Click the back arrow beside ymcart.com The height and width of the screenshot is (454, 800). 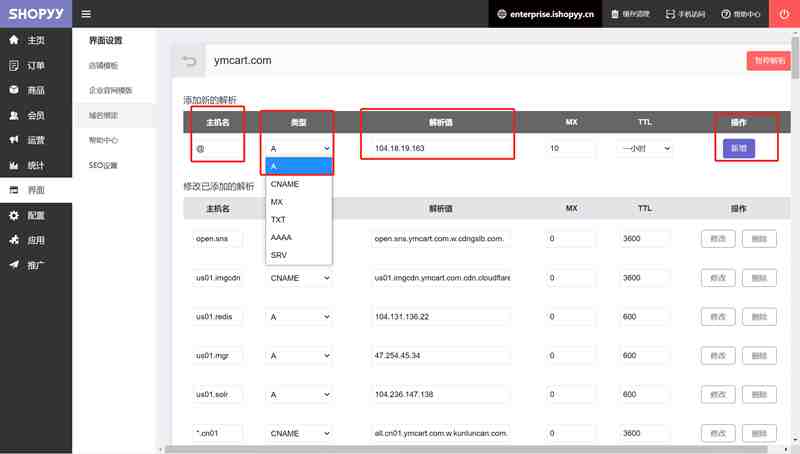(x=189, y=61)
